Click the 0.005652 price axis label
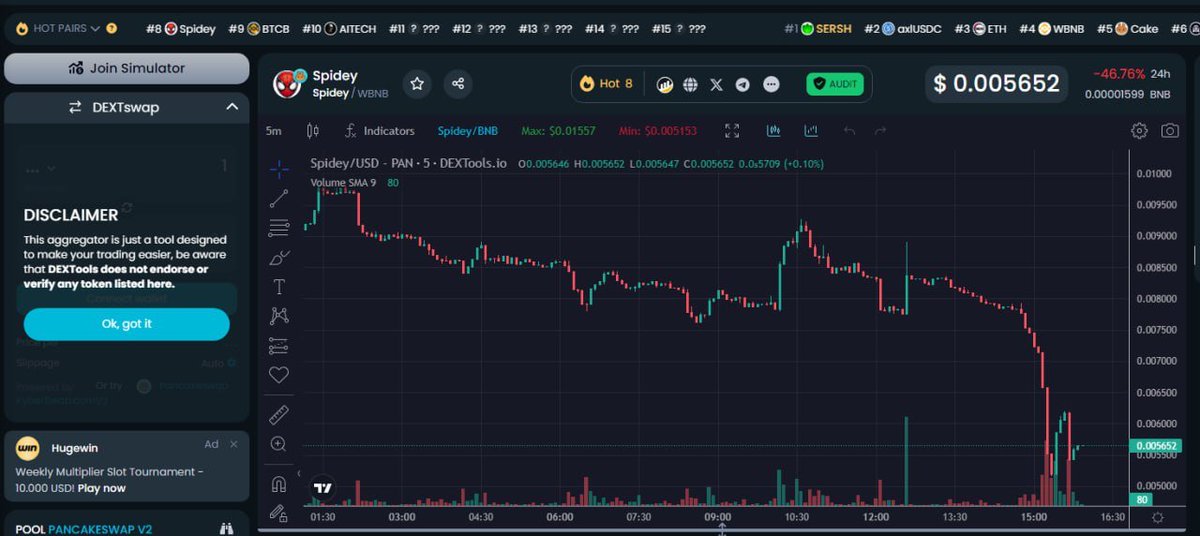 coord(1155,446)
